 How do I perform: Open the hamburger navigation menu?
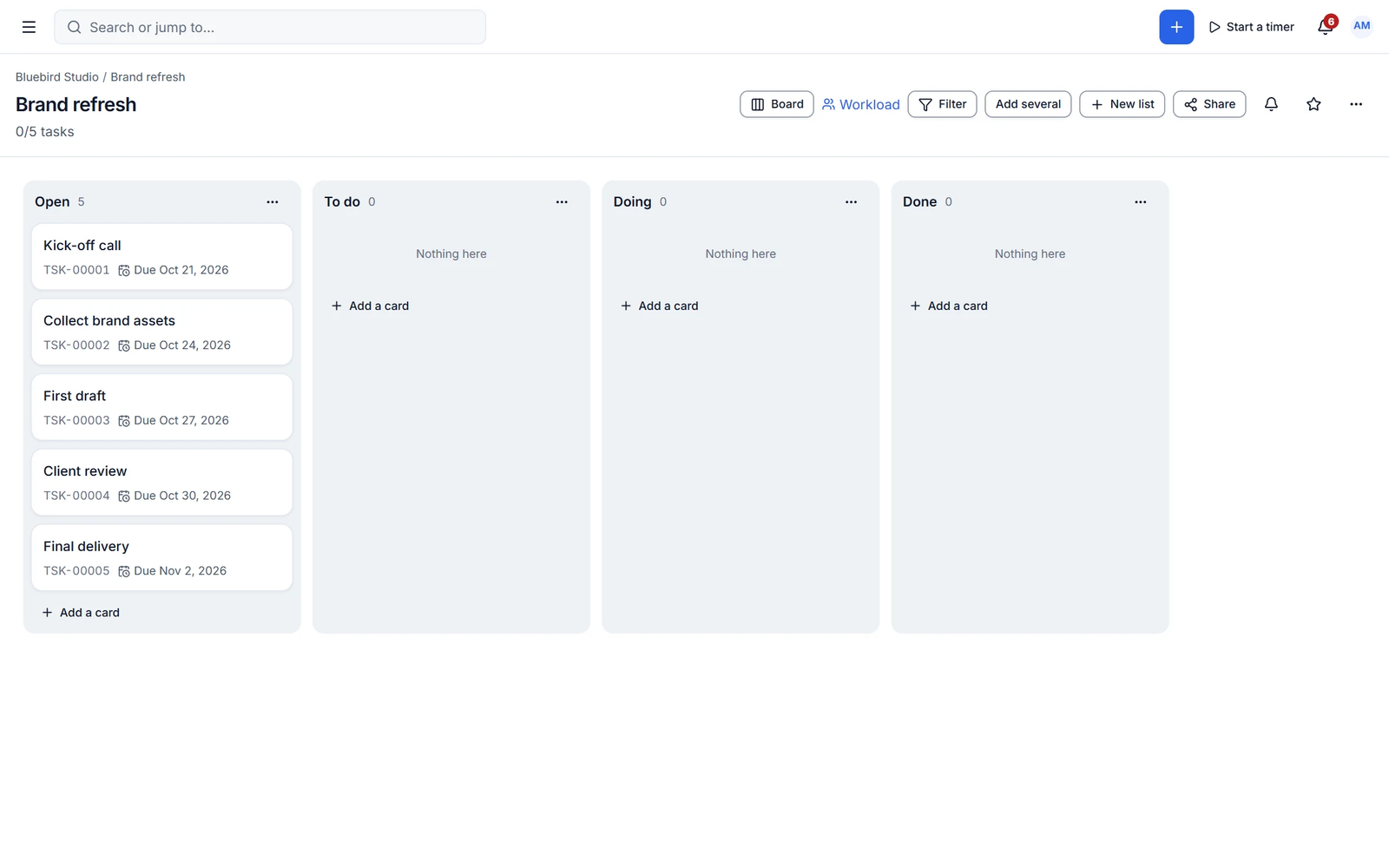pyautogui.click(x=29, y=27)
